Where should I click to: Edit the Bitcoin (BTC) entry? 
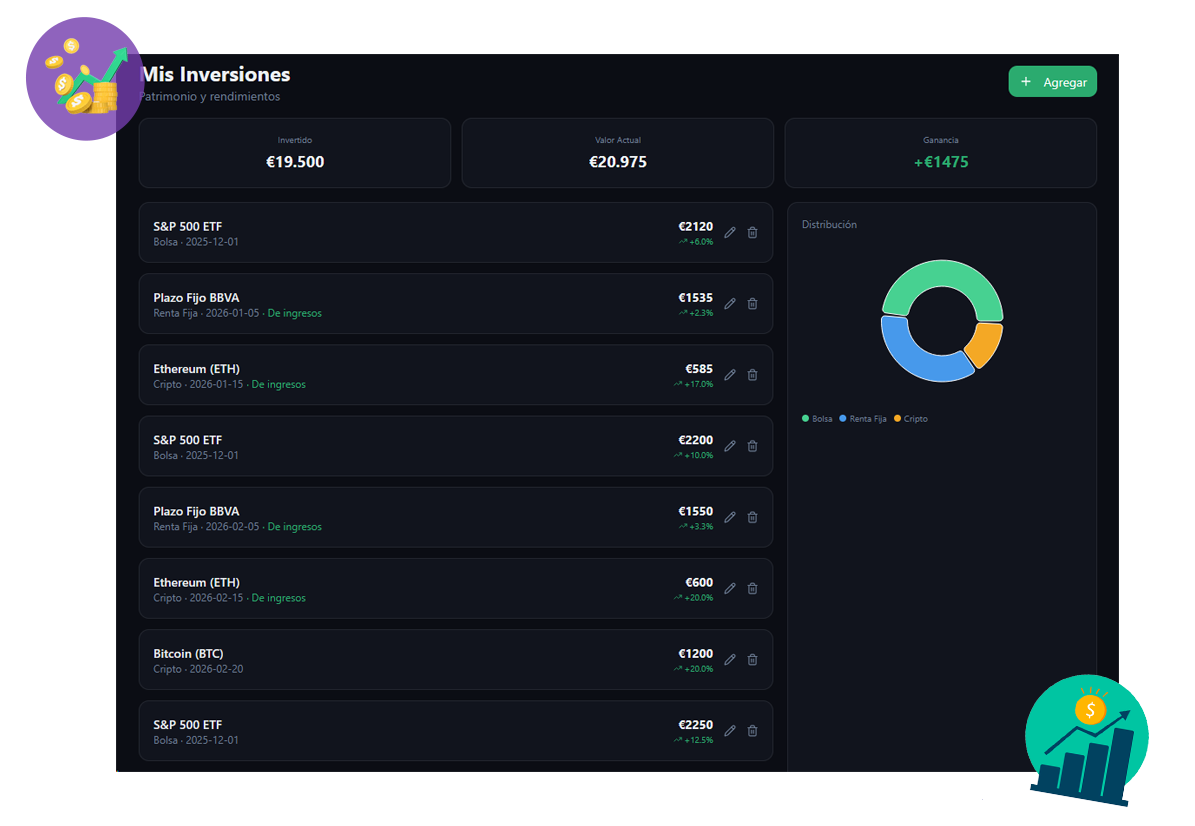729,660
